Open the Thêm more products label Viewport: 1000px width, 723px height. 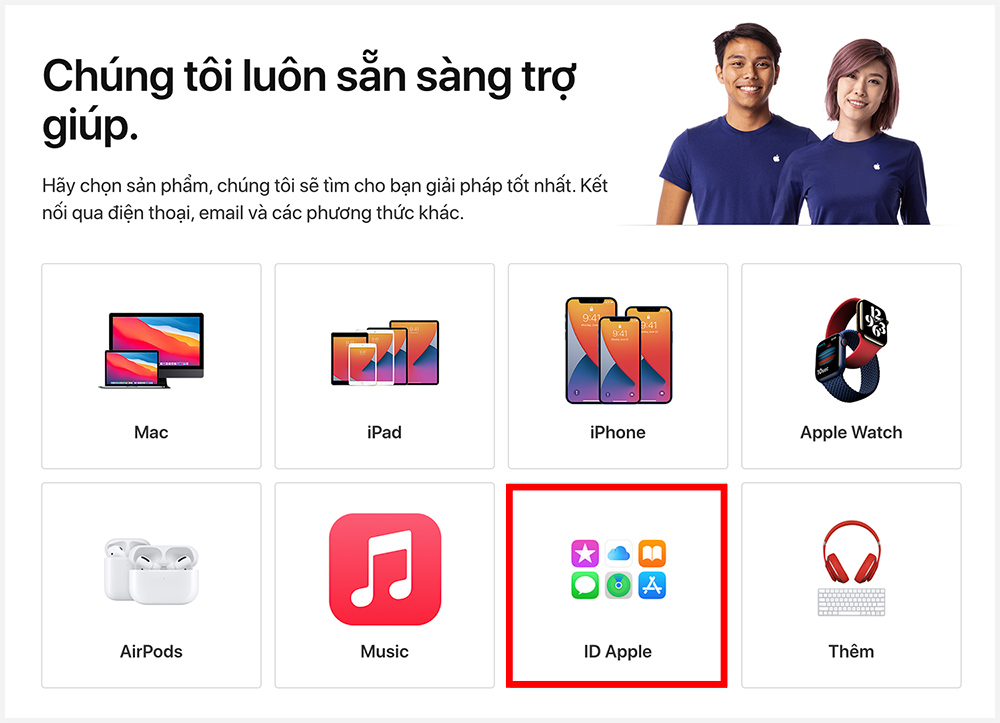[x=851, y=651]
